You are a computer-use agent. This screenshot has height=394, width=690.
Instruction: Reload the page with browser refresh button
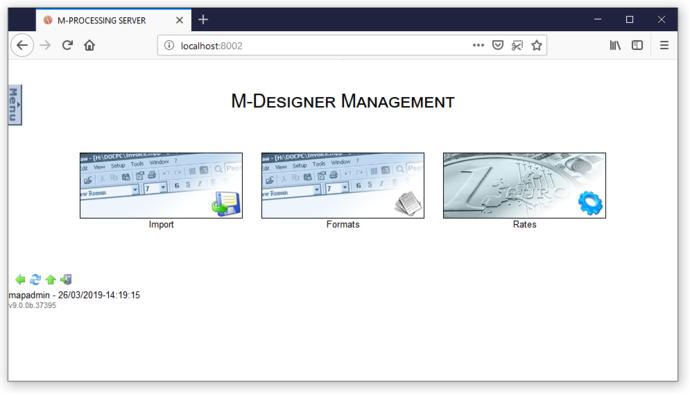coord(67,45)
